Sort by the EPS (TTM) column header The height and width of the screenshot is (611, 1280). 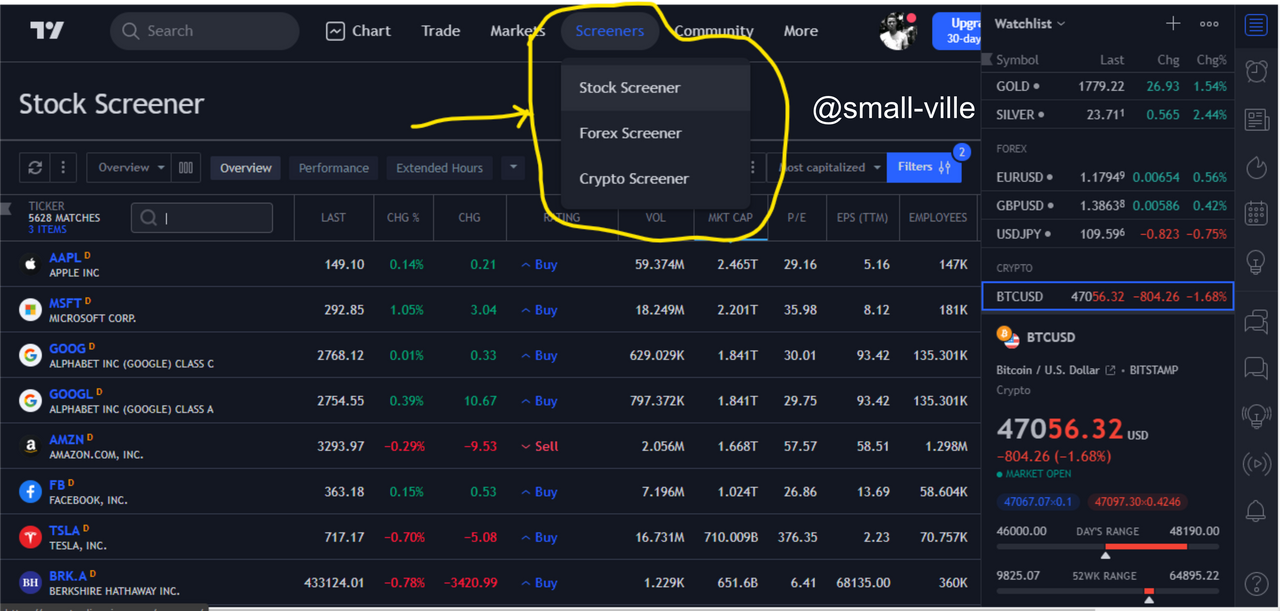862,217
